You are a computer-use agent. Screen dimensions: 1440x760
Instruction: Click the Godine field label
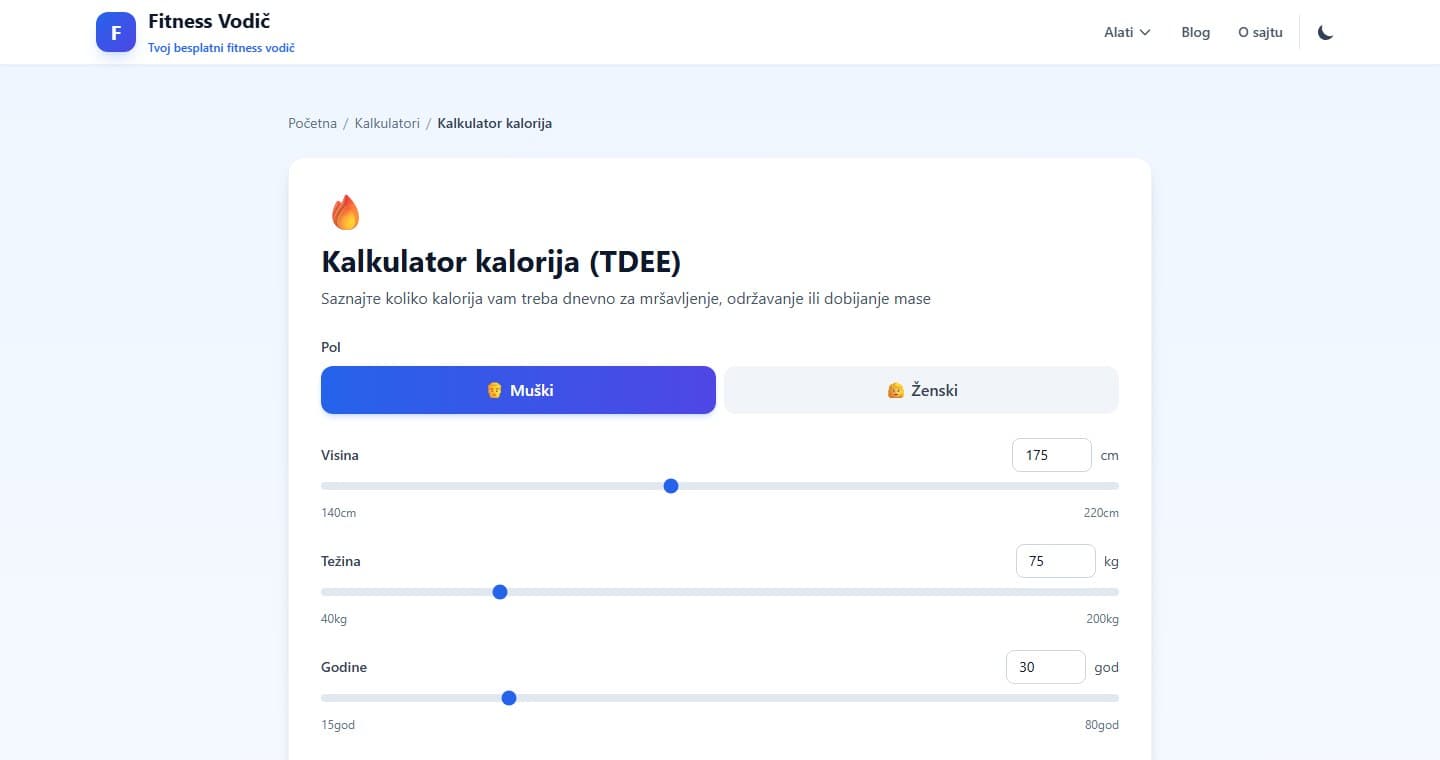coord(344,667)
